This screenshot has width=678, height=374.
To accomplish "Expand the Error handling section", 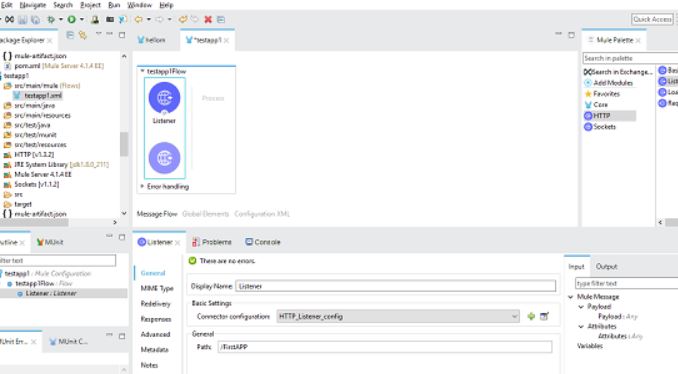I will tap(142, 186).
